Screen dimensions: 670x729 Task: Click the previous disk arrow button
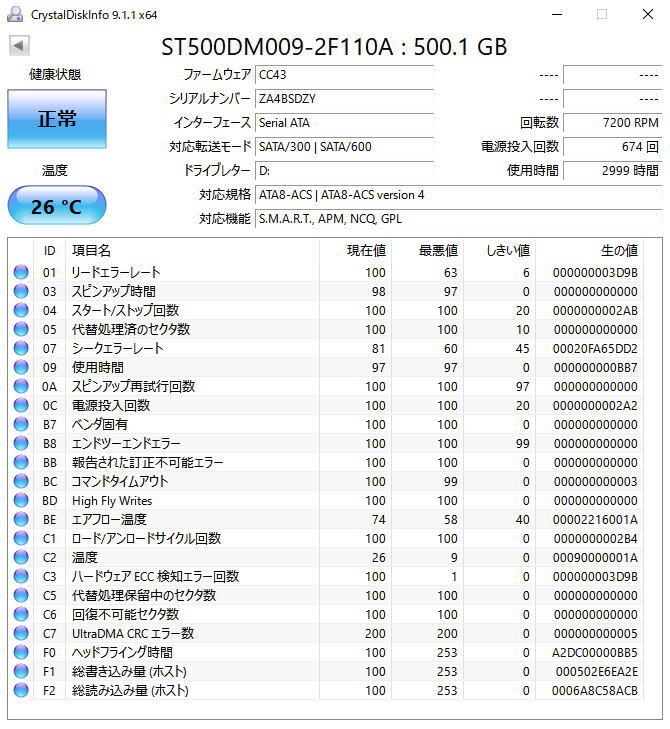pyautogui.click(x=19, y=46)
